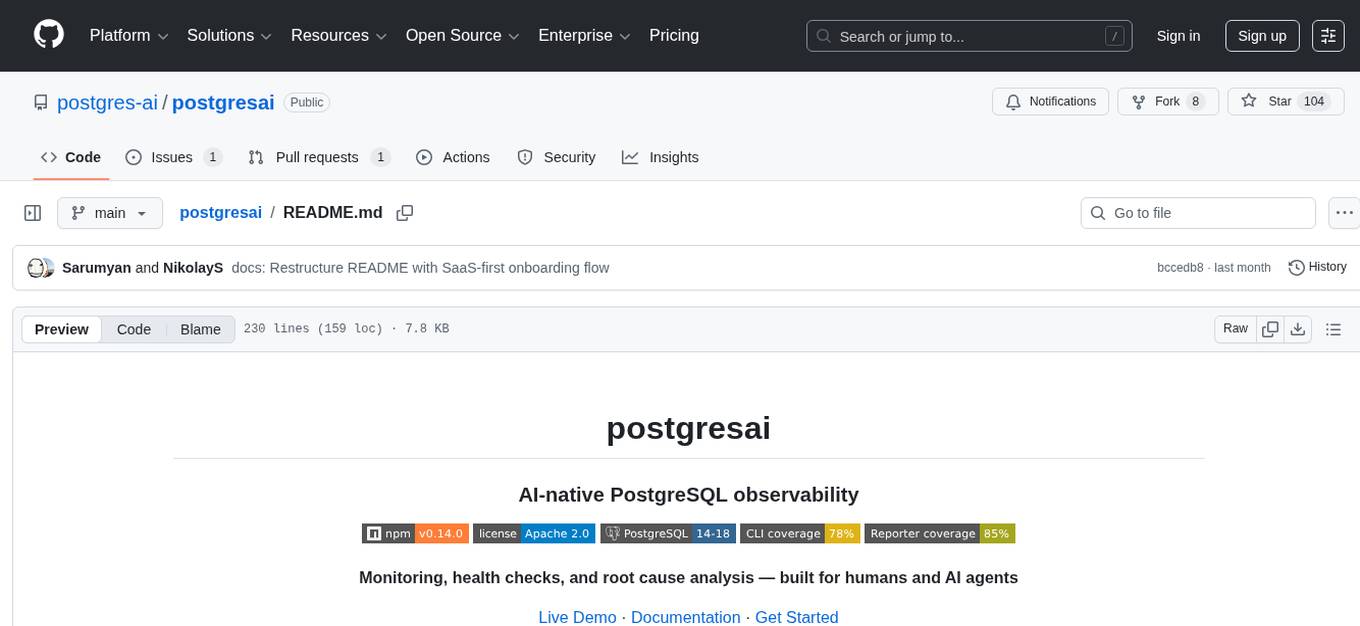The image size is (1360, 626).
Task: Fork the postgresai repository
Action: pyautogui.click(x=1168, y=101)
